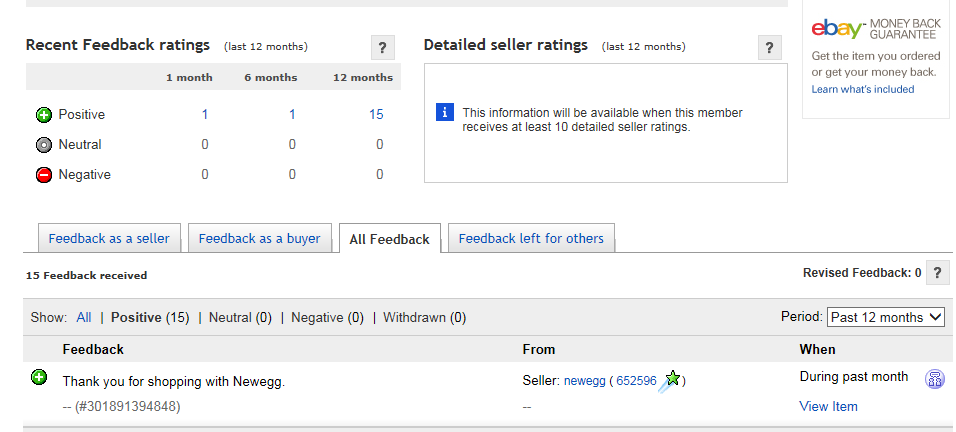Click 12 months positive count 15
This screenshot has width=956, height=432.
pos(376,114)
